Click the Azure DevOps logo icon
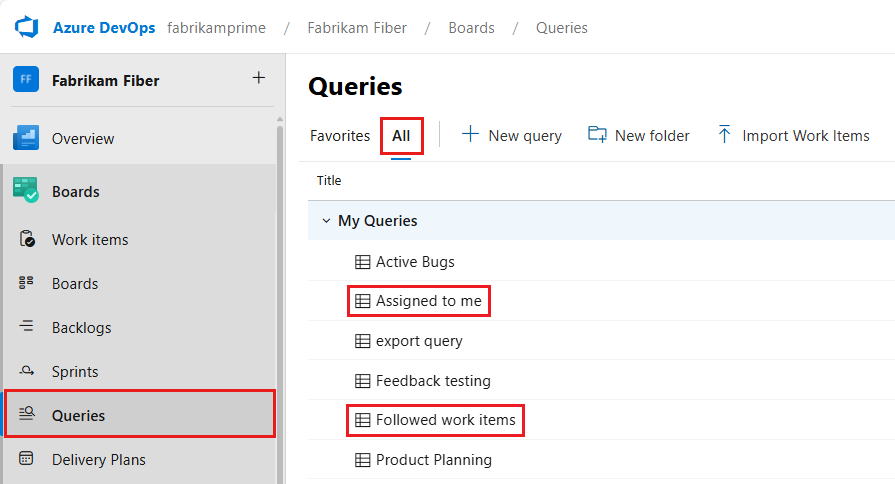The width and height of the screenshot is (895, 484). [26, 27]
